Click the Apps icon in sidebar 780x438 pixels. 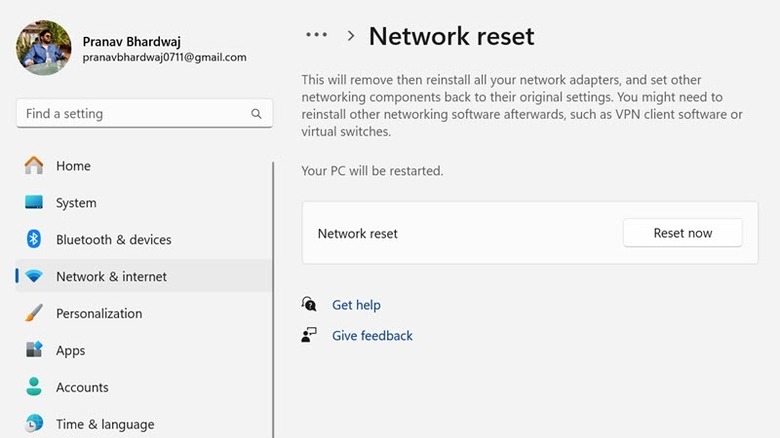34,351
